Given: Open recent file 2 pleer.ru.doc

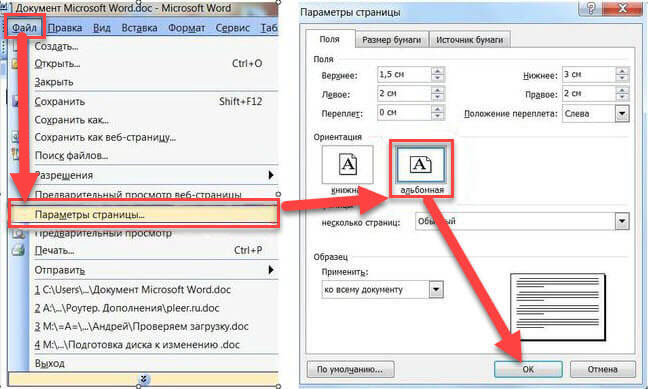Looking at the screenshot, I should click(126, 308).
